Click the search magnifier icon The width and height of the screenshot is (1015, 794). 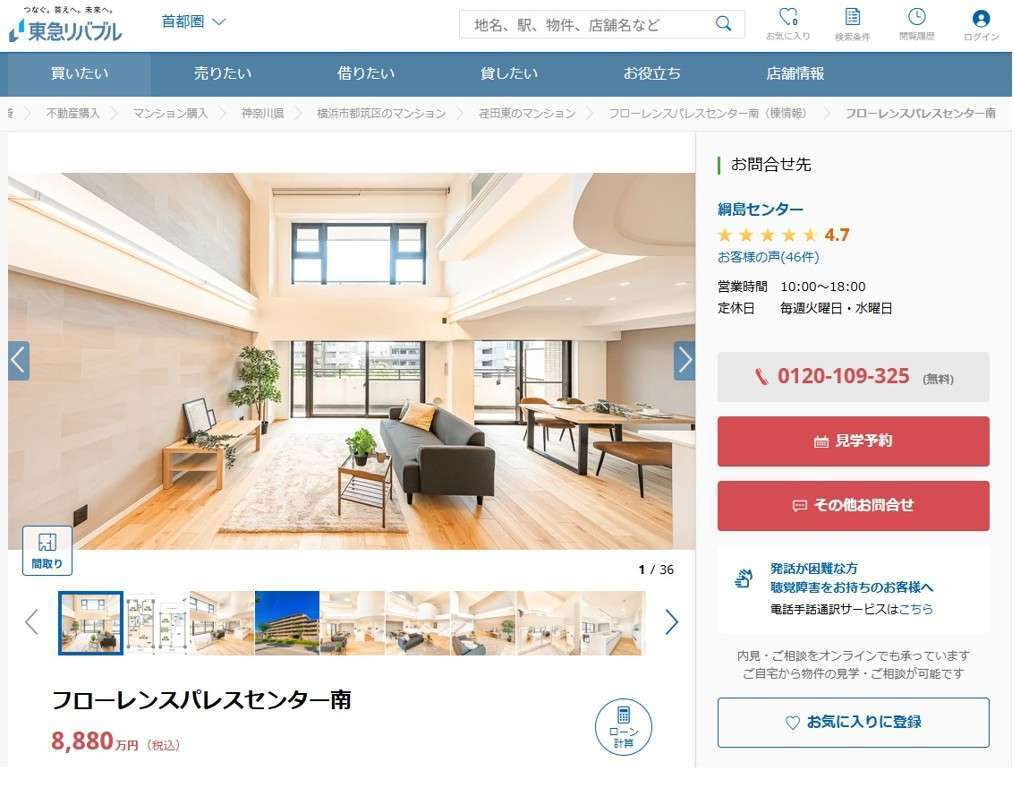tap(723, 24)
